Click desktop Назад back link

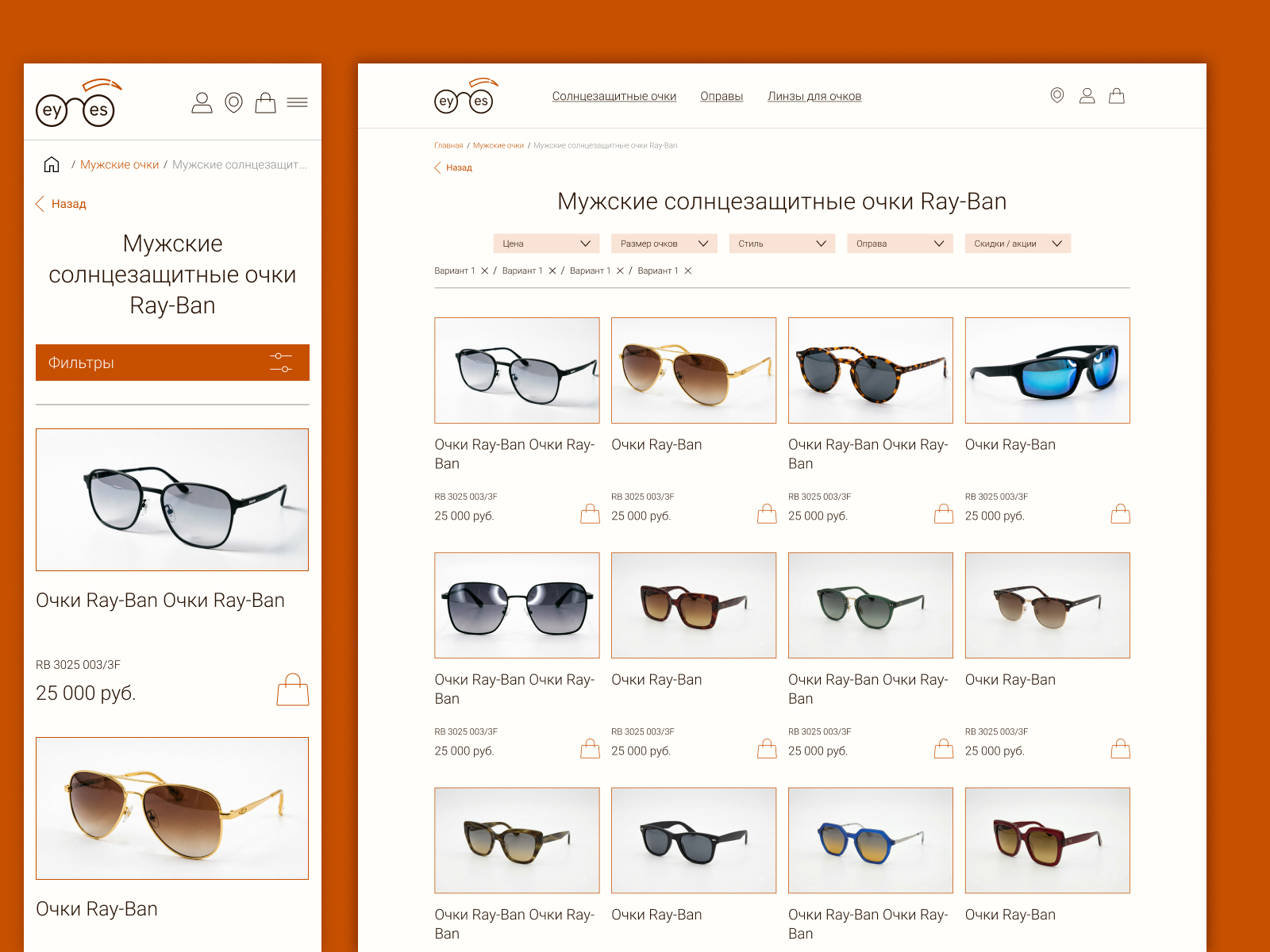[x=453, y=167]
